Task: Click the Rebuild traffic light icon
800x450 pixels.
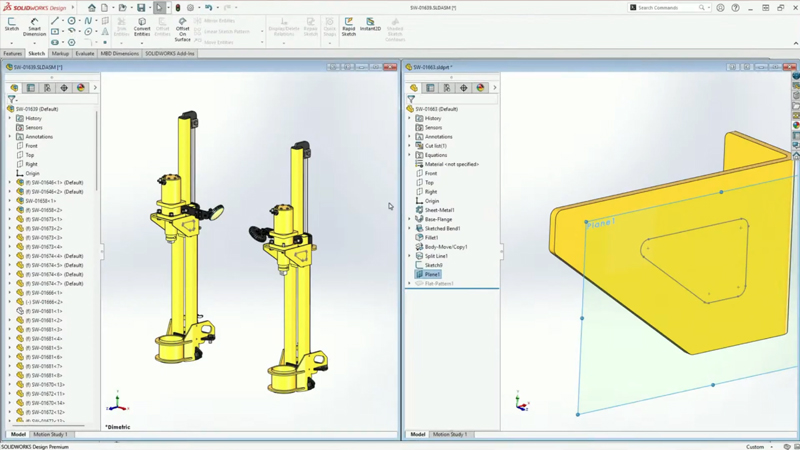Action: pos(178,7)
